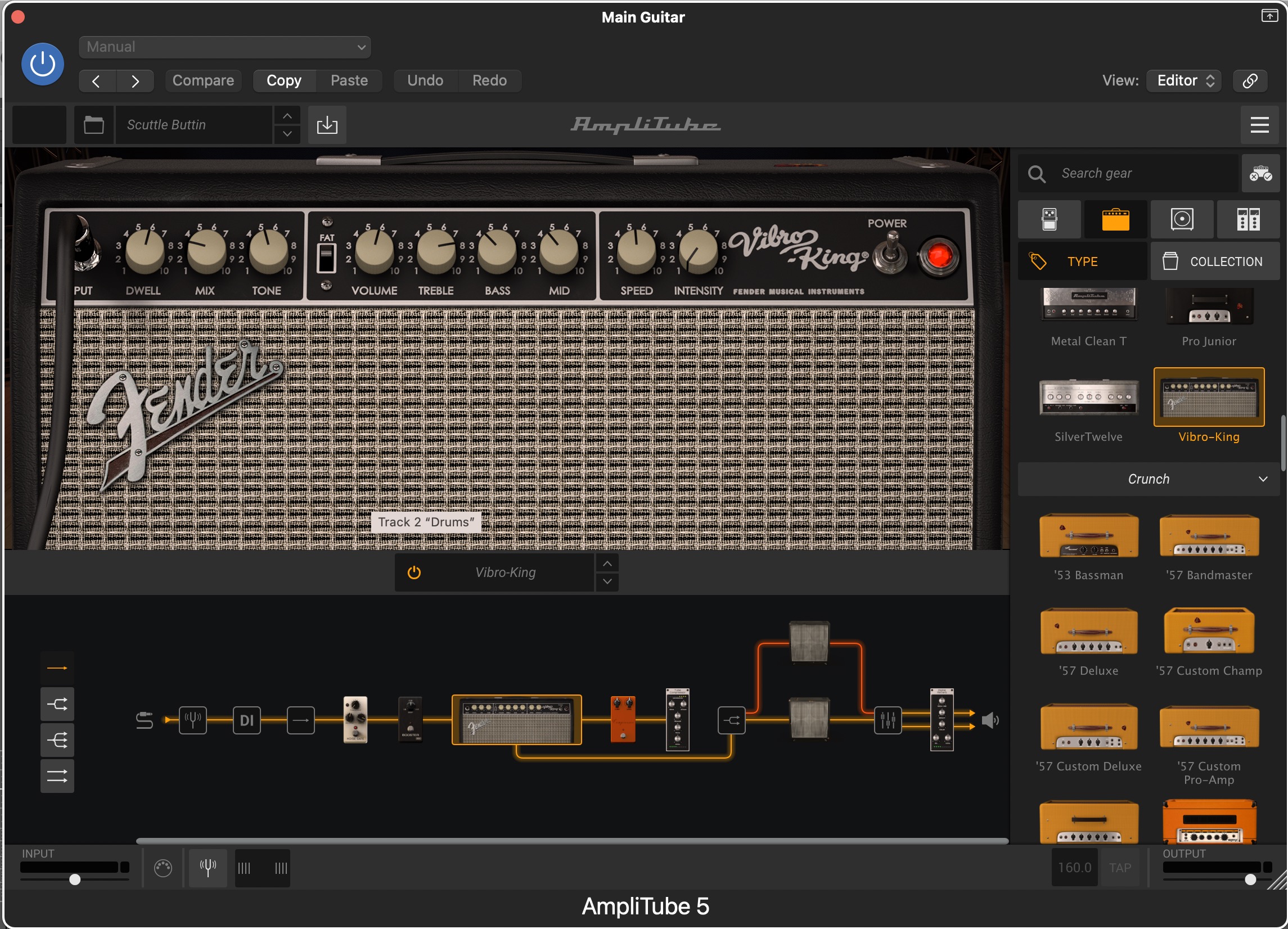Select the black booster pedal in chain

pos(411,719)
